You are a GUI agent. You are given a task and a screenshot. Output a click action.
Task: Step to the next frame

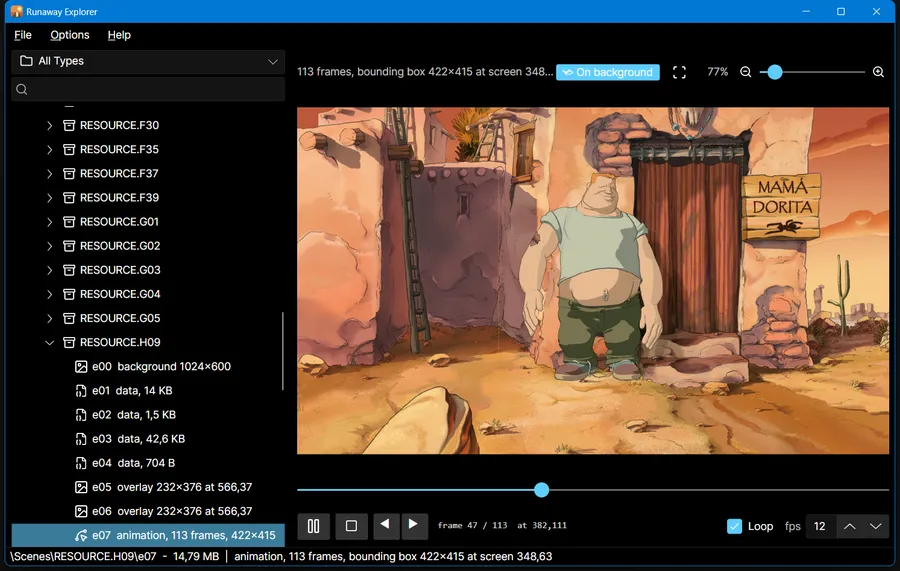point(414,525)
